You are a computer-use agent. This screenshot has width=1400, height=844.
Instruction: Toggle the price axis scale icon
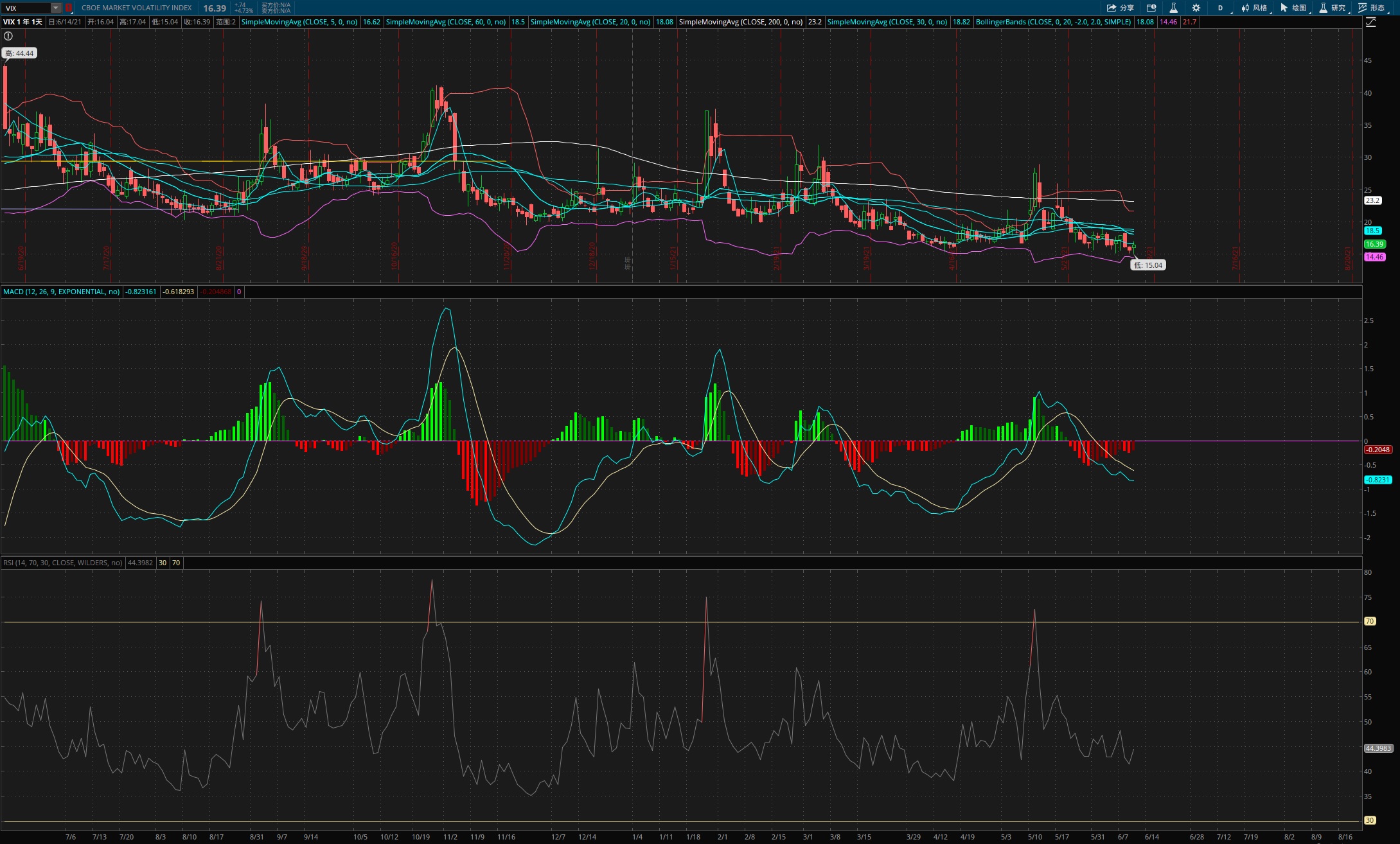point(1370,22)
